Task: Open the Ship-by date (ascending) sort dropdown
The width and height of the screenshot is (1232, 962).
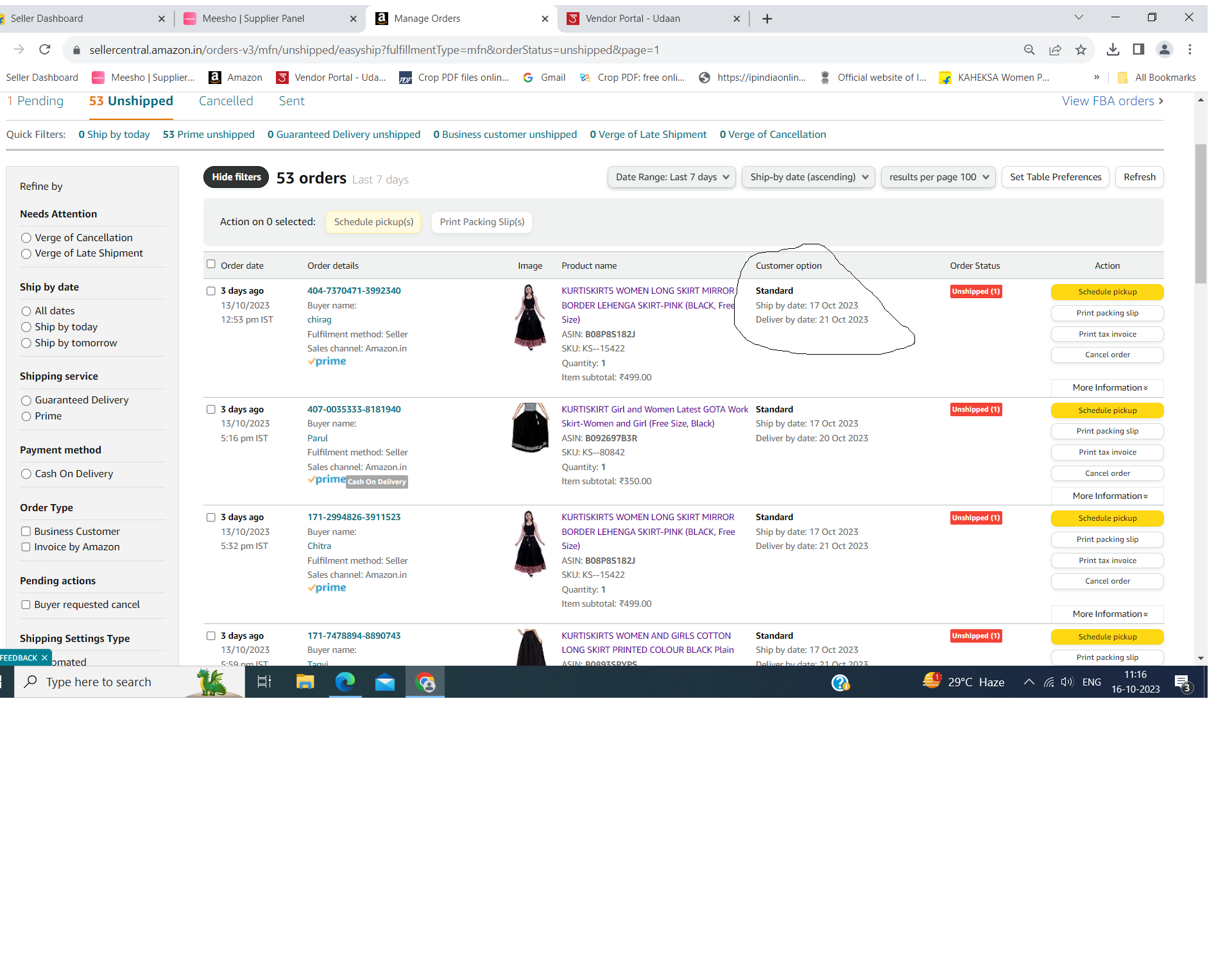Action: point(809,177)
